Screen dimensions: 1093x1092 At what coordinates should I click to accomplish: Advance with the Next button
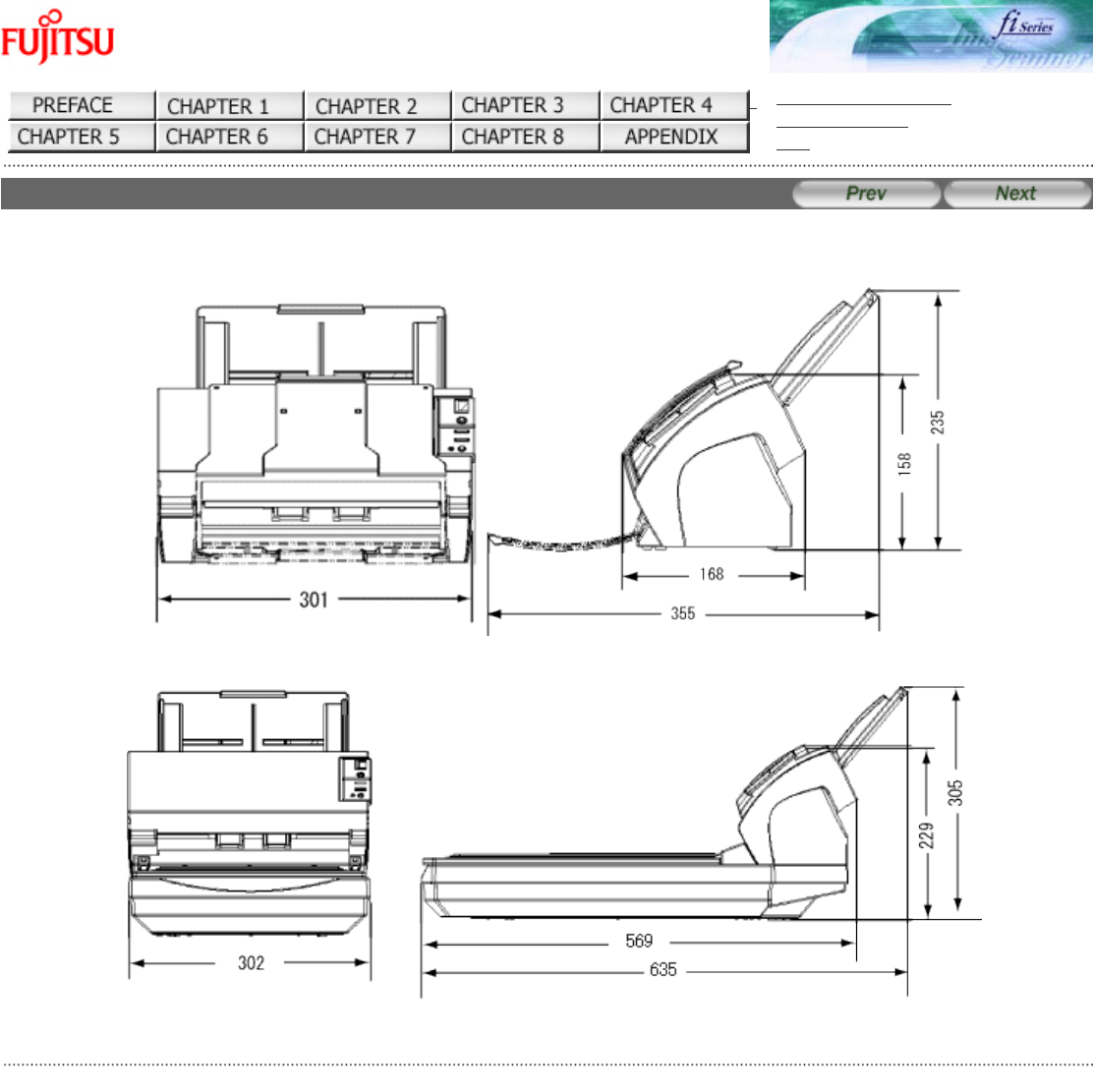pos(1016,193)
